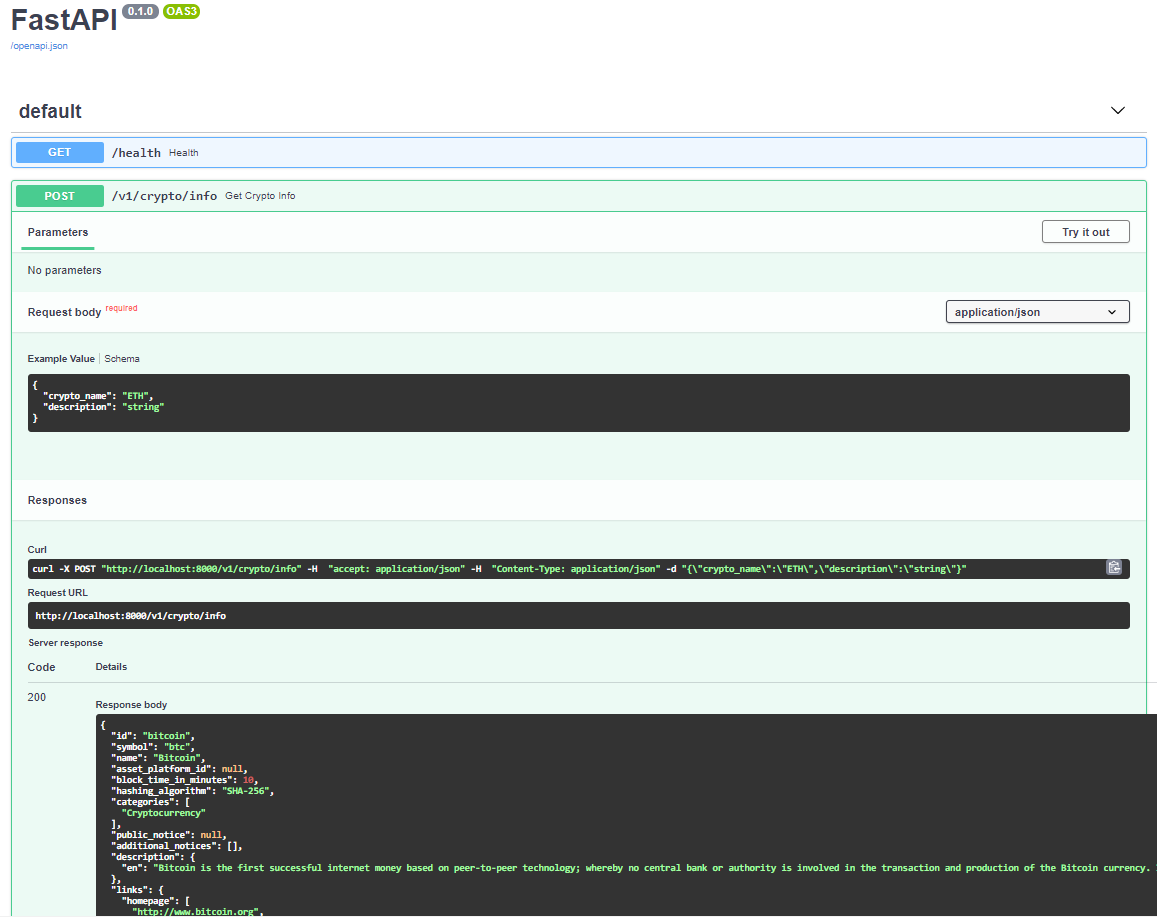
Task: Click the 200 response code
Action: [x=37, y=697]
